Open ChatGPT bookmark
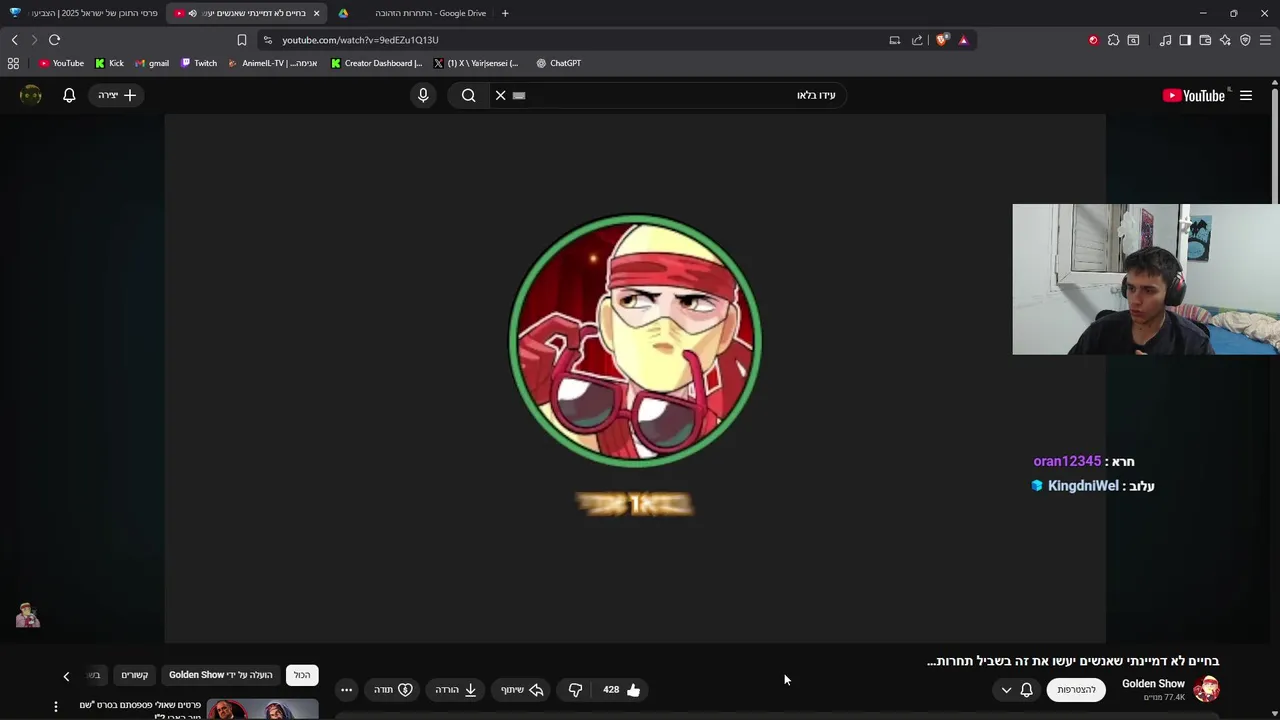Screen dimensions: 1280x720 (558, 63)
